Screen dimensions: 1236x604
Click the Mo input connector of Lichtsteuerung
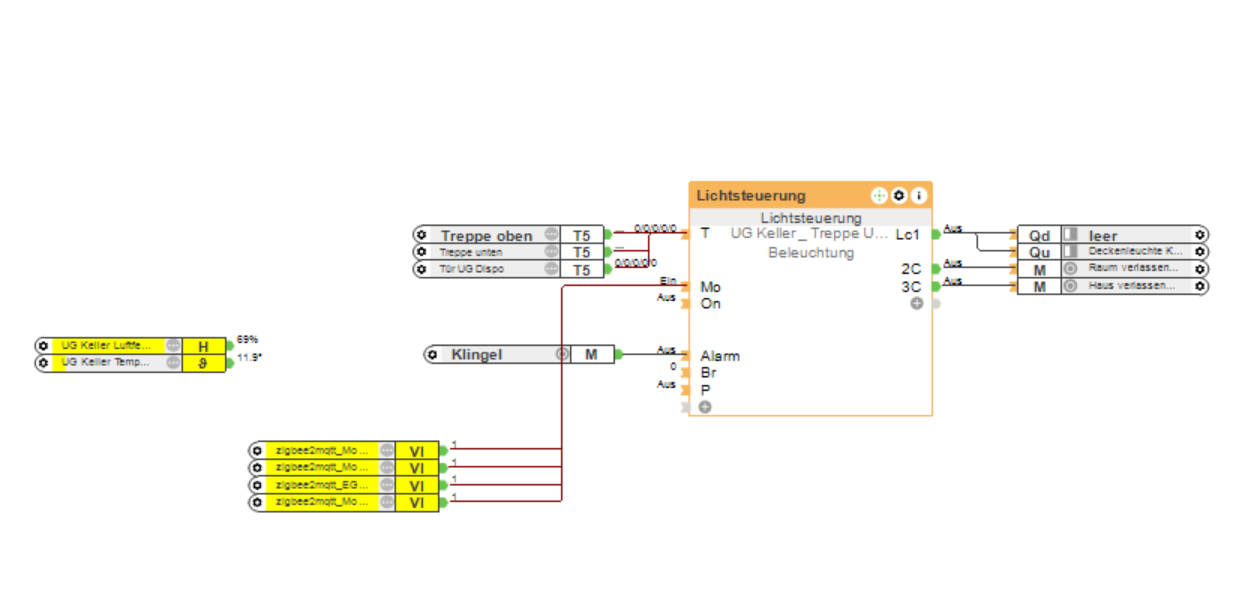685,287
